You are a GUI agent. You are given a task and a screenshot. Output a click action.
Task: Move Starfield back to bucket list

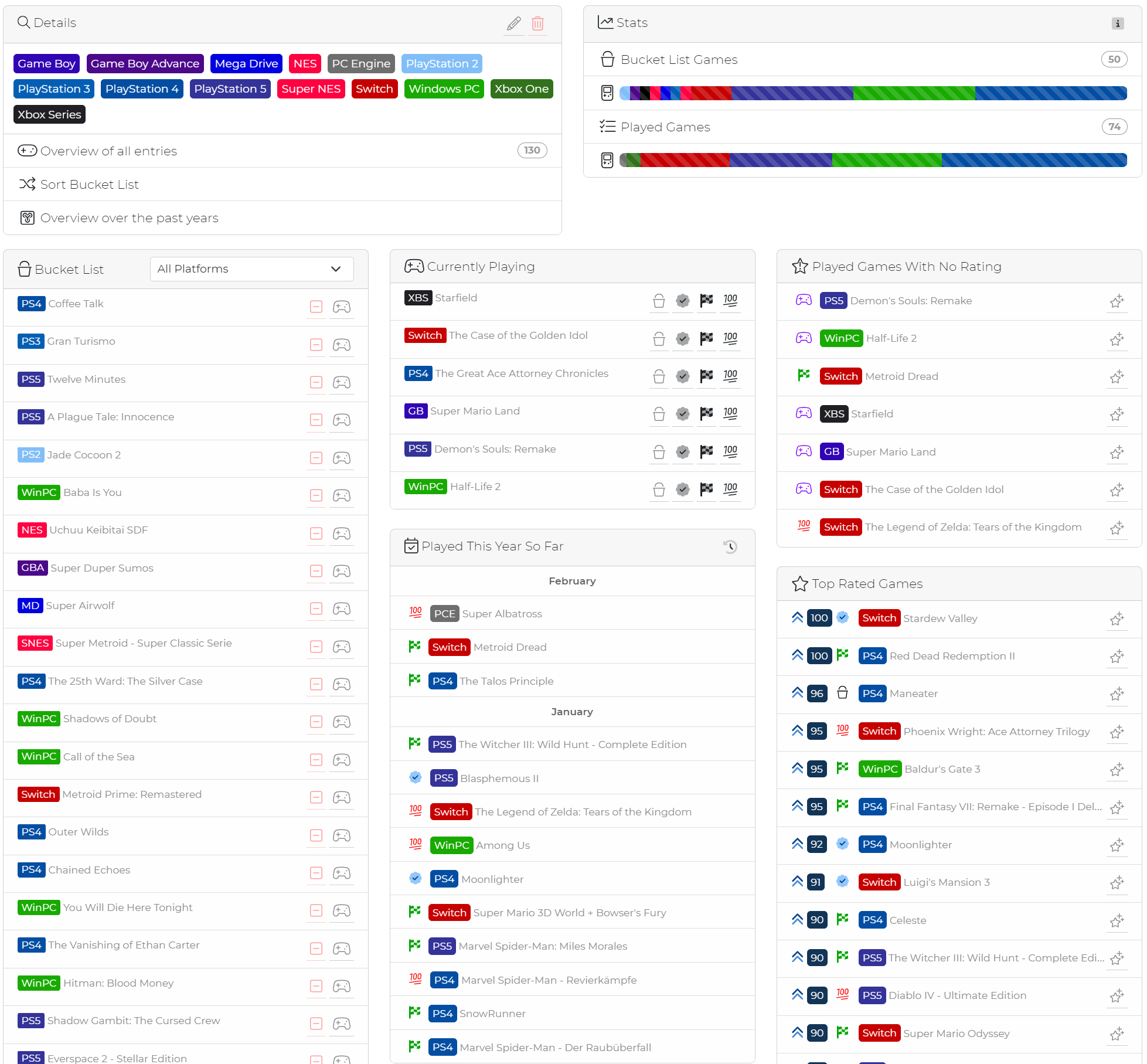(x=659, y=301)
